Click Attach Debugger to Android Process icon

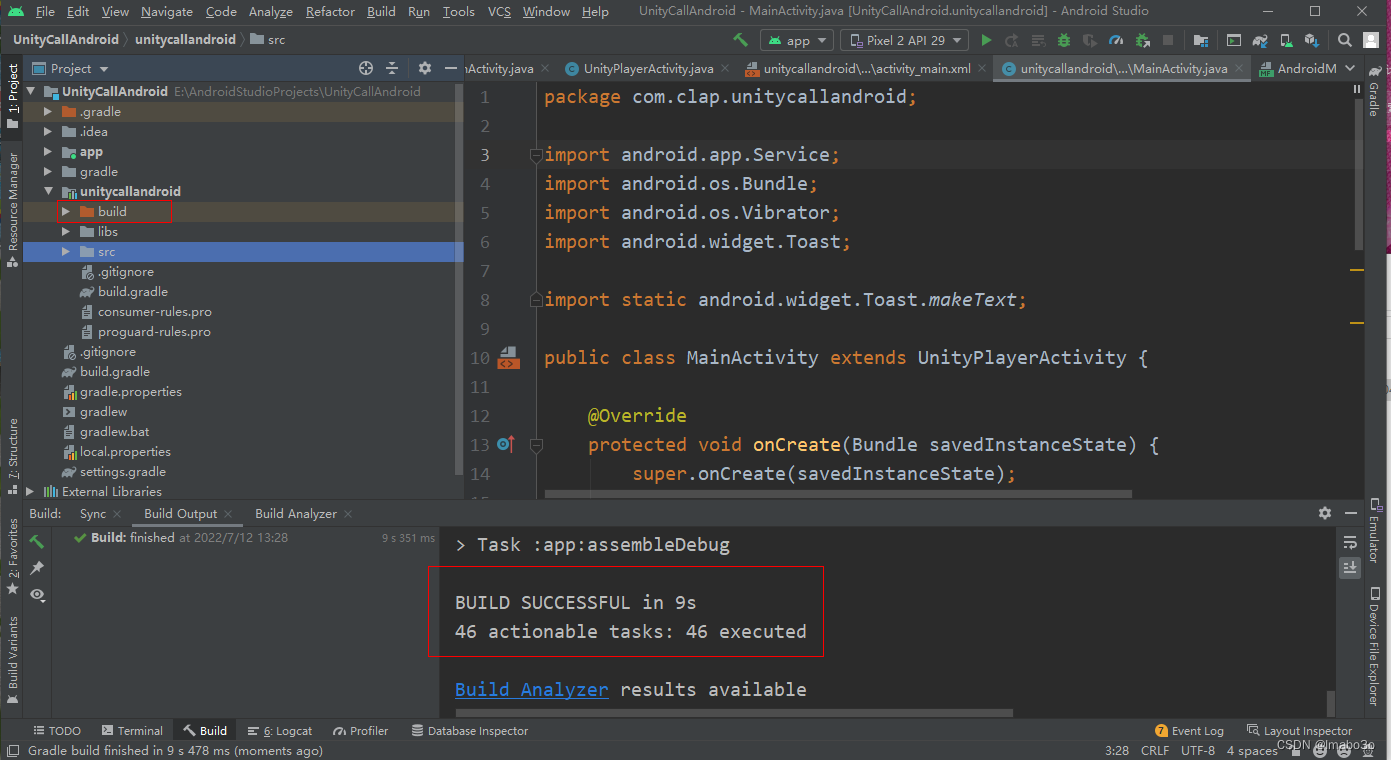point(1142,40)
